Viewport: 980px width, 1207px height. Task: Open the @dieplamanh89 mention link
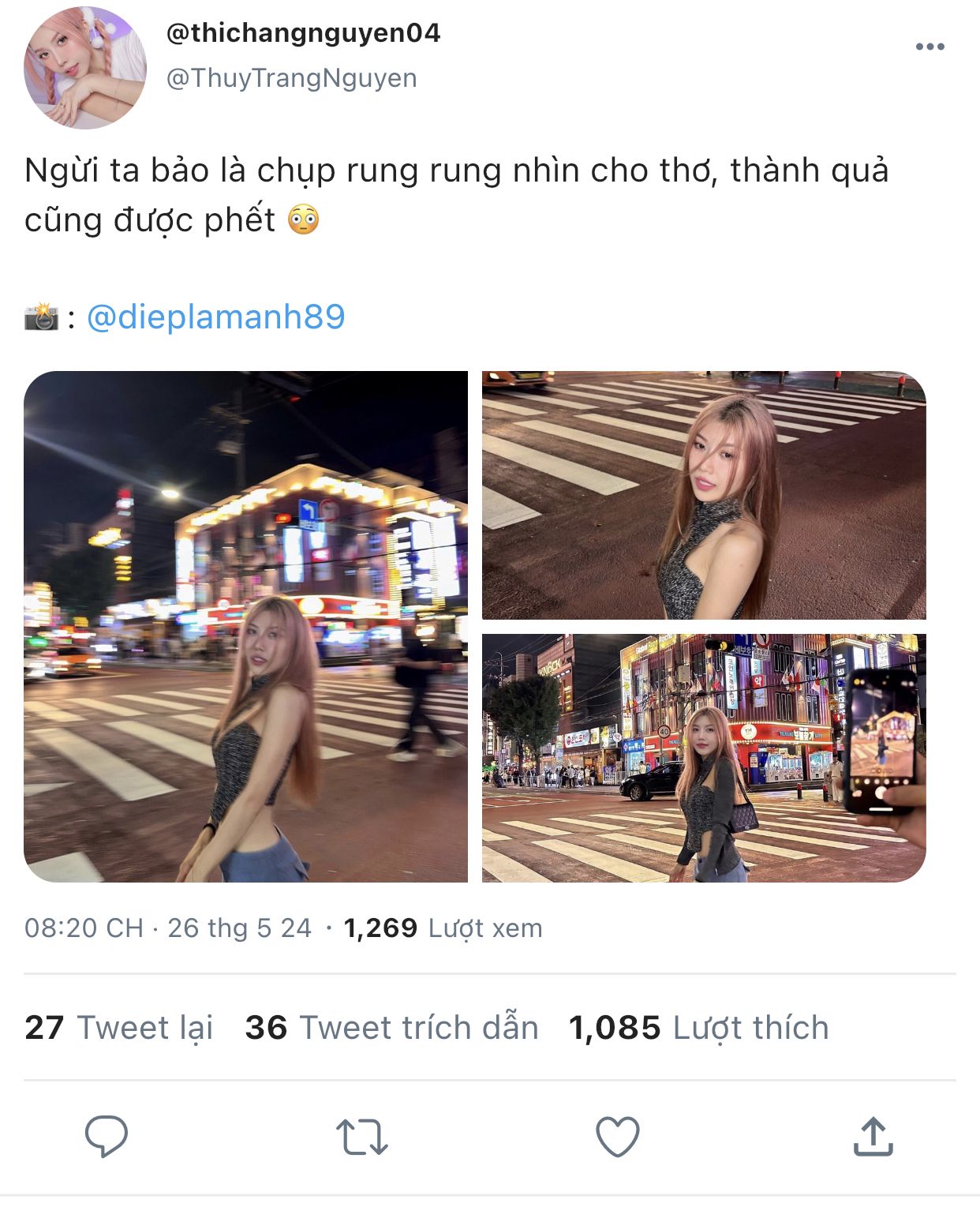pos(215,317)
